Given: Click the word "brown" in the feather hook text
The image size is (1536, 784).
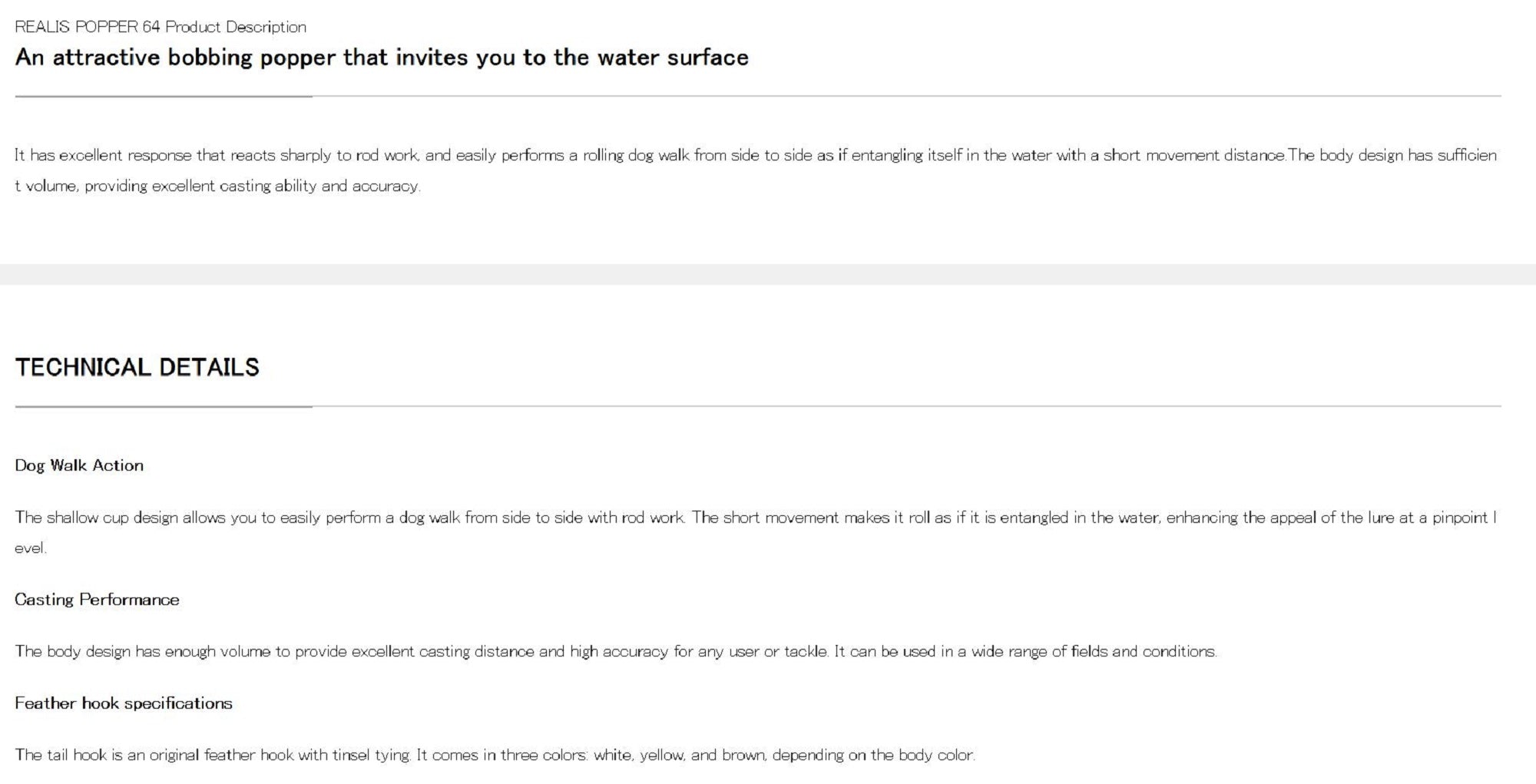Looking at the screenshot, I should coord(743,756).
